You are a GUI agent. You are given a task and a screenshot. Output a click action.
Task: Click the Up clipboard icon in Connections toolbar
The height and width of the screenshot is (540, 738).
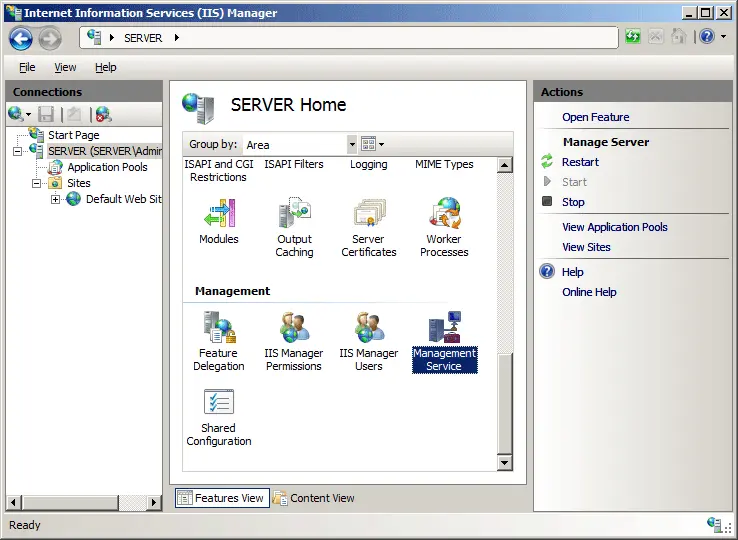coord(74,114)
